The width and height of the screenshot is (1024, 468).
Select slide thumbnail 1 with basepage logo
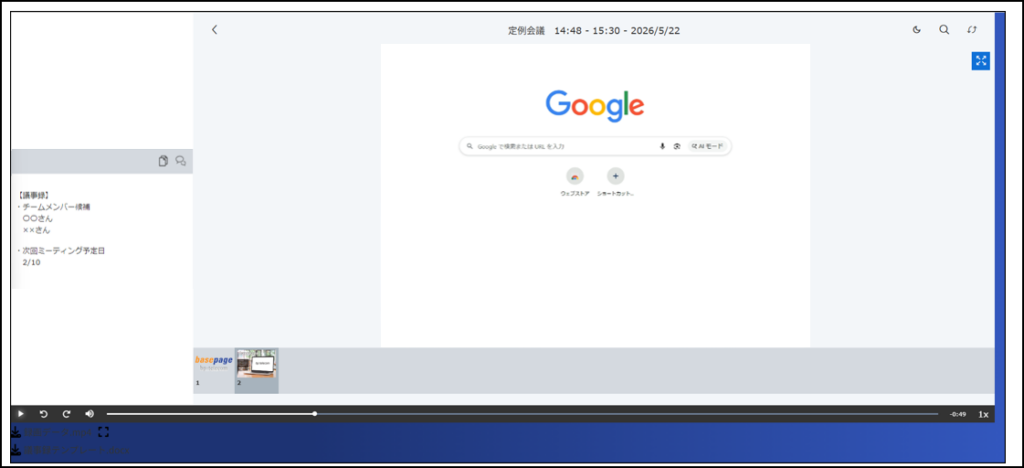(214, 370)
